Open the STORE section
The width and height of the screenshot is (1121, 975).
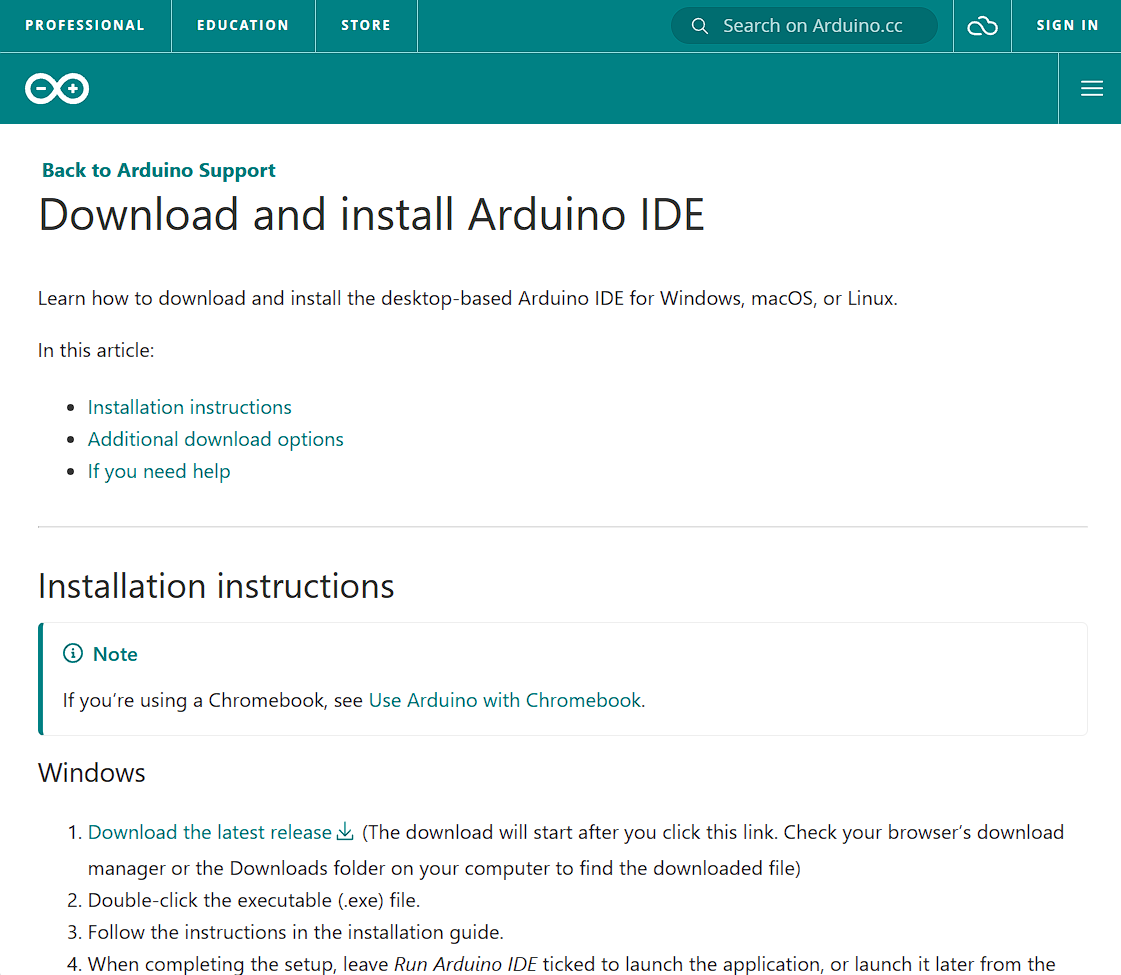366,25
